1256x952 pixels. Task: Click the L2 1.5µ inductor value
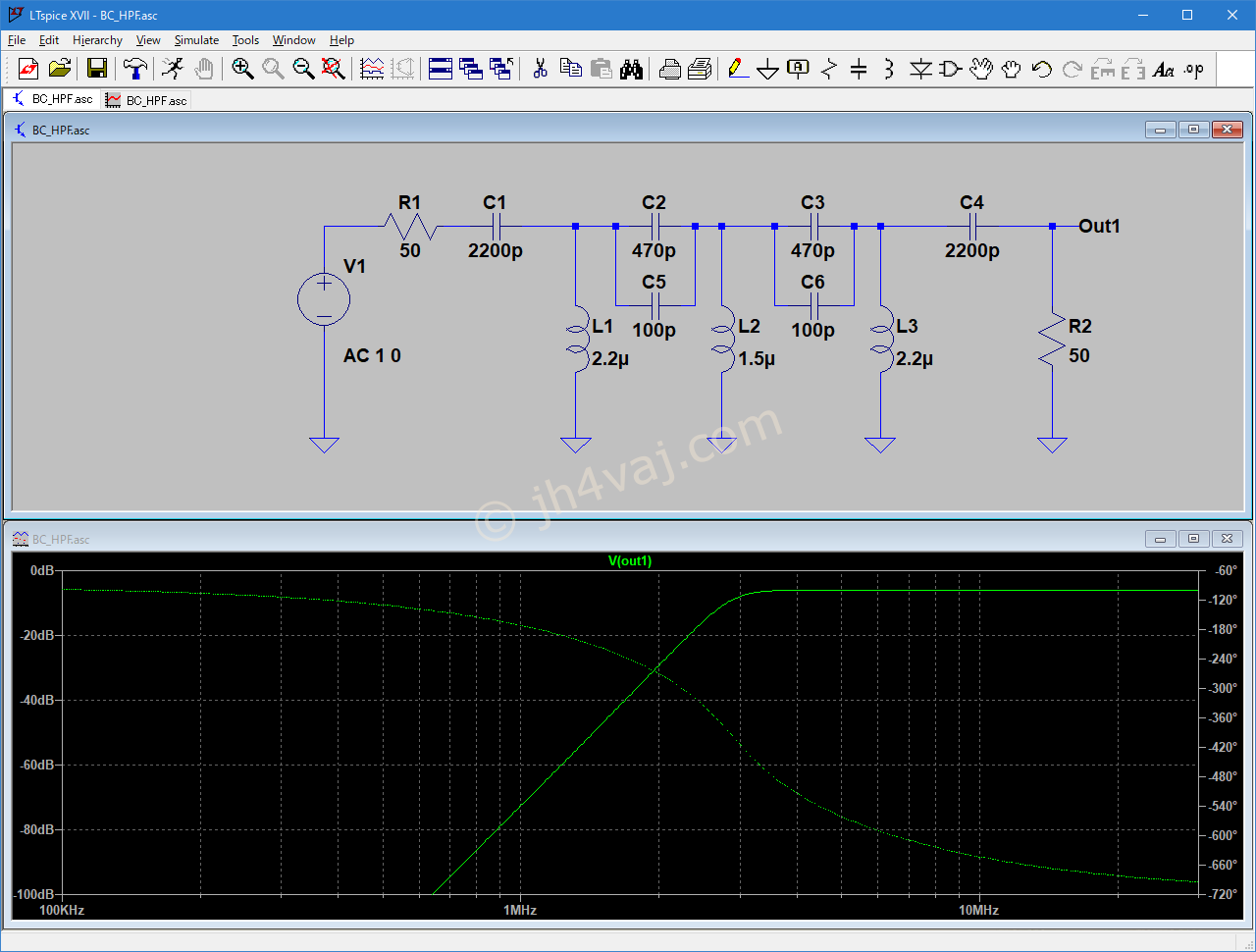tap(757, 359)
